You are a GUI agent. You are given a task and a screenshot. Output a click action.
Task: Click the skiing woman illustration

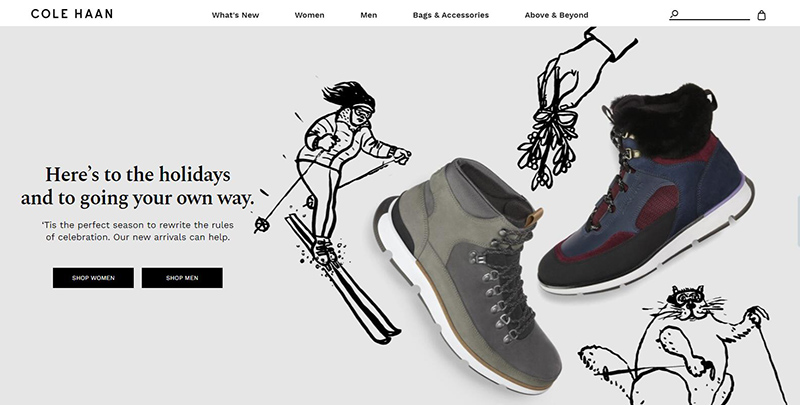coord(332,209)
